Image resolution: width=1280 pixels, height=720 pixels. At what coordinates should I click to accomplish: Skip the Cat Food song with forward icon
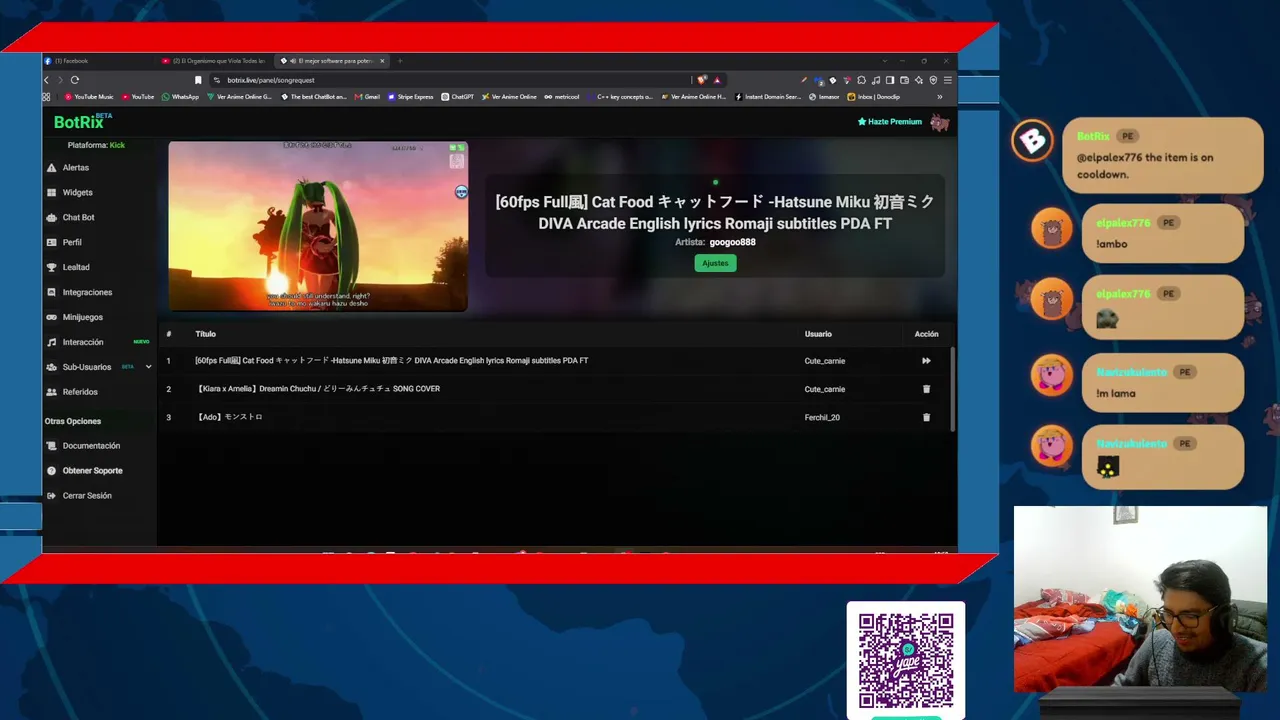click(926, 361)
